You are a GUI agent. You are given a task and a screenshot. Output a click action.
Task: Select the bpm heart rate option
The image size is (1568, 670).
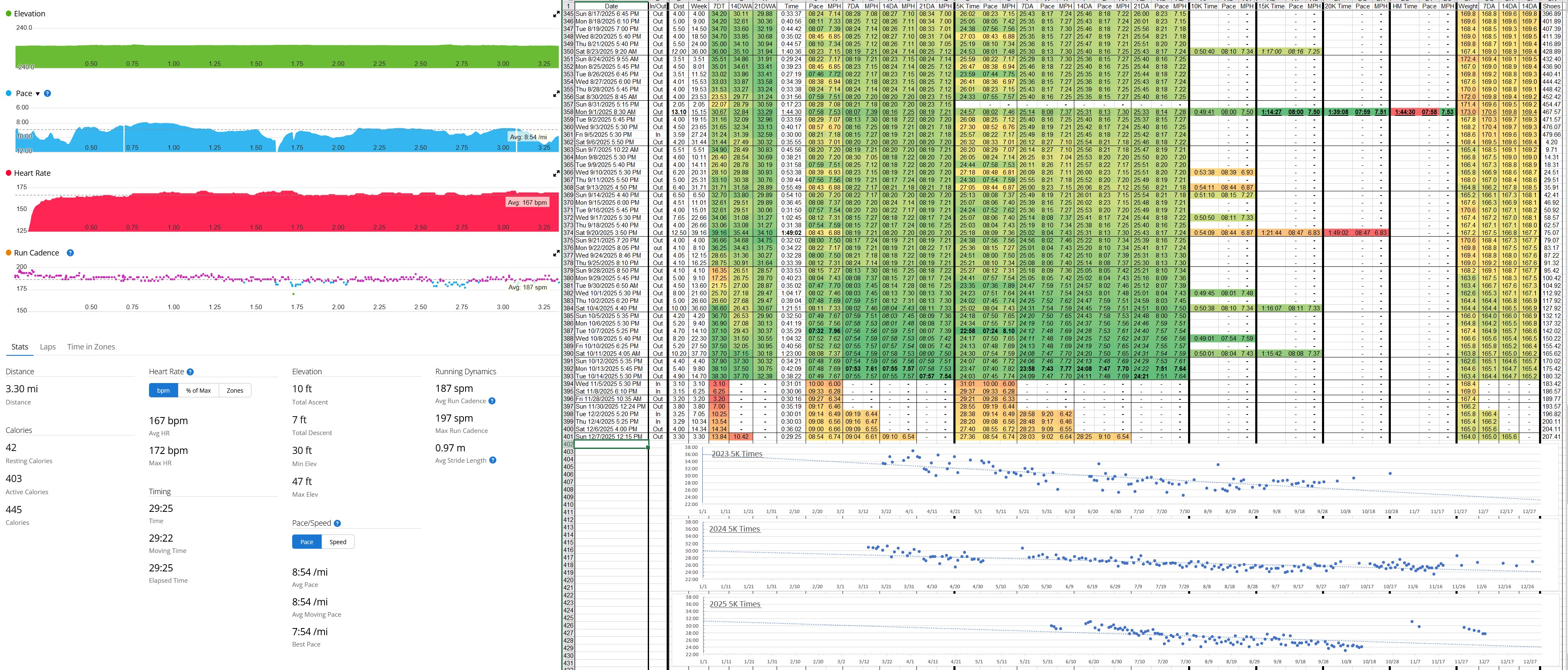(x=163, y=391)
